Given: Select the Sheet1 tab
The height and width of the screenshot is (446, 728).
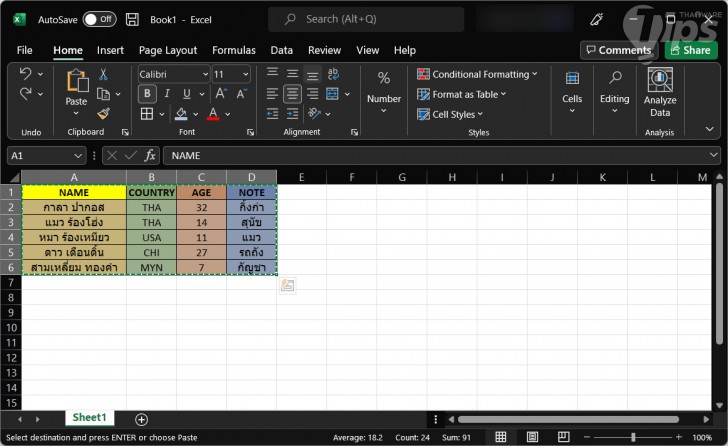Looking at the screenshot, I should click(89, 417).
